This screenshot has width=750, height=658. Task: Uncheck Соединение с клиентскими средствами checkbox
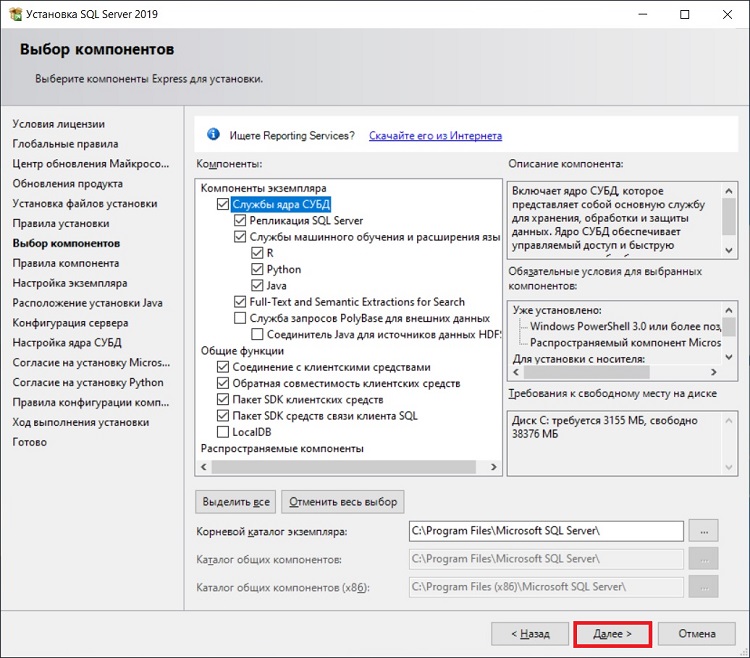point(223,367)
